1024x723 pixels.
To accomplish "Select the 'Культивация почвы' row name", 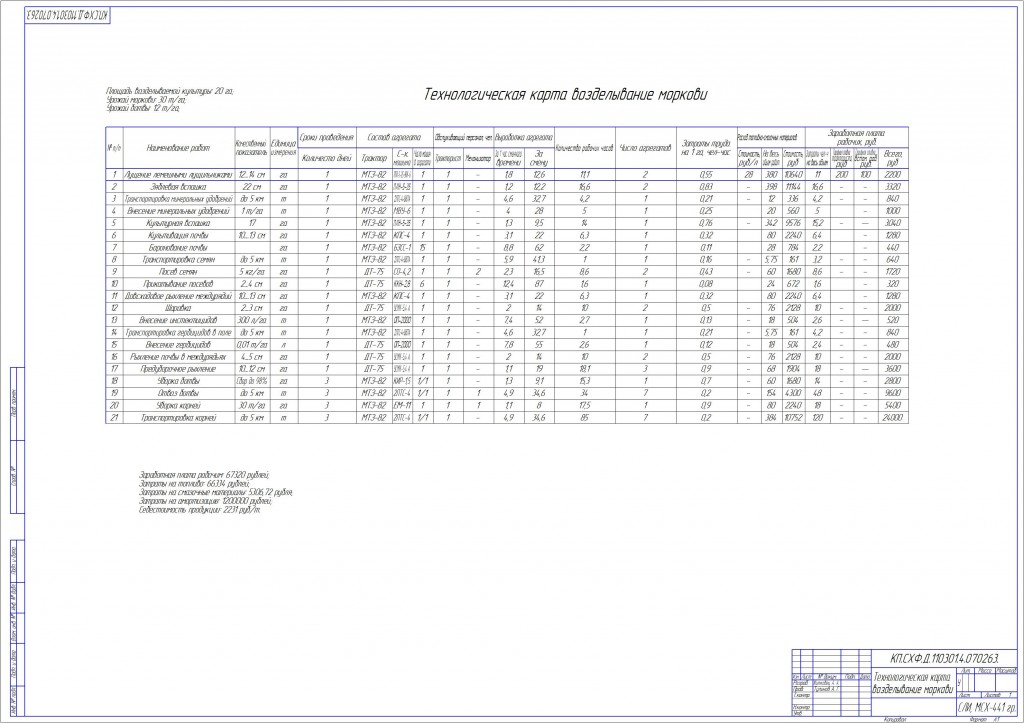I will [178, 235].
